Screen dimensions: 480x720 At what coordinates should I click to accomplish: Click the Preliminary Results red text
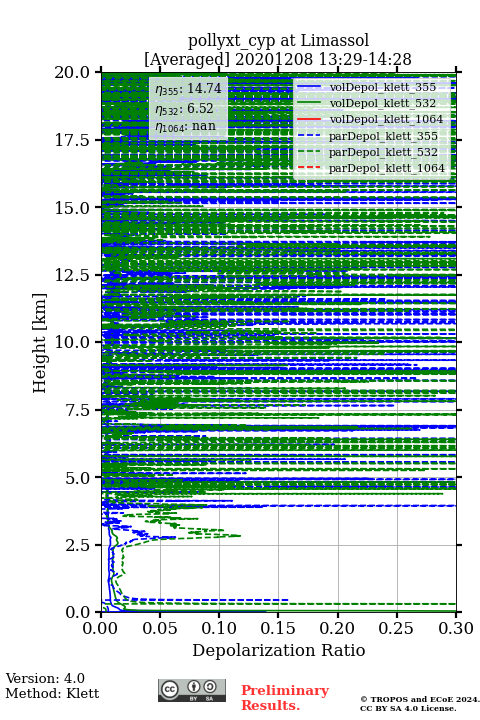[x=285, y=697]
